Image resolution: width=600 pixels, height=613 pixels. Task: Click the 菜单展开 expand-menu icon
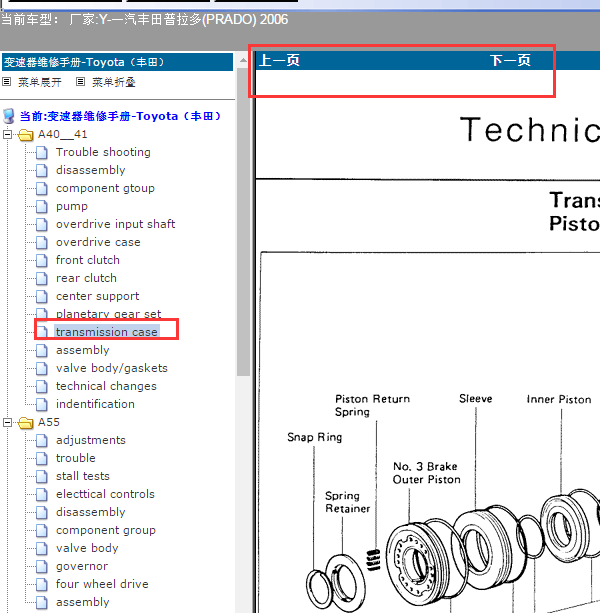tap(6, 82)
